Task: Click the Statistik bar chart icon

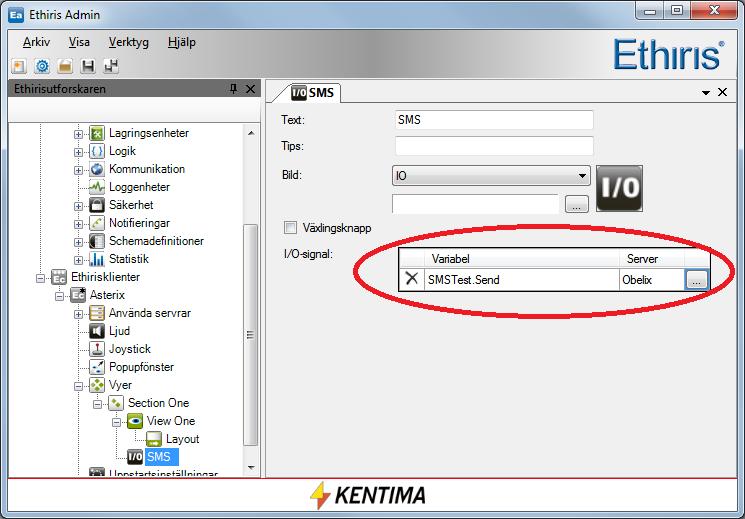Action: (97, 260)
